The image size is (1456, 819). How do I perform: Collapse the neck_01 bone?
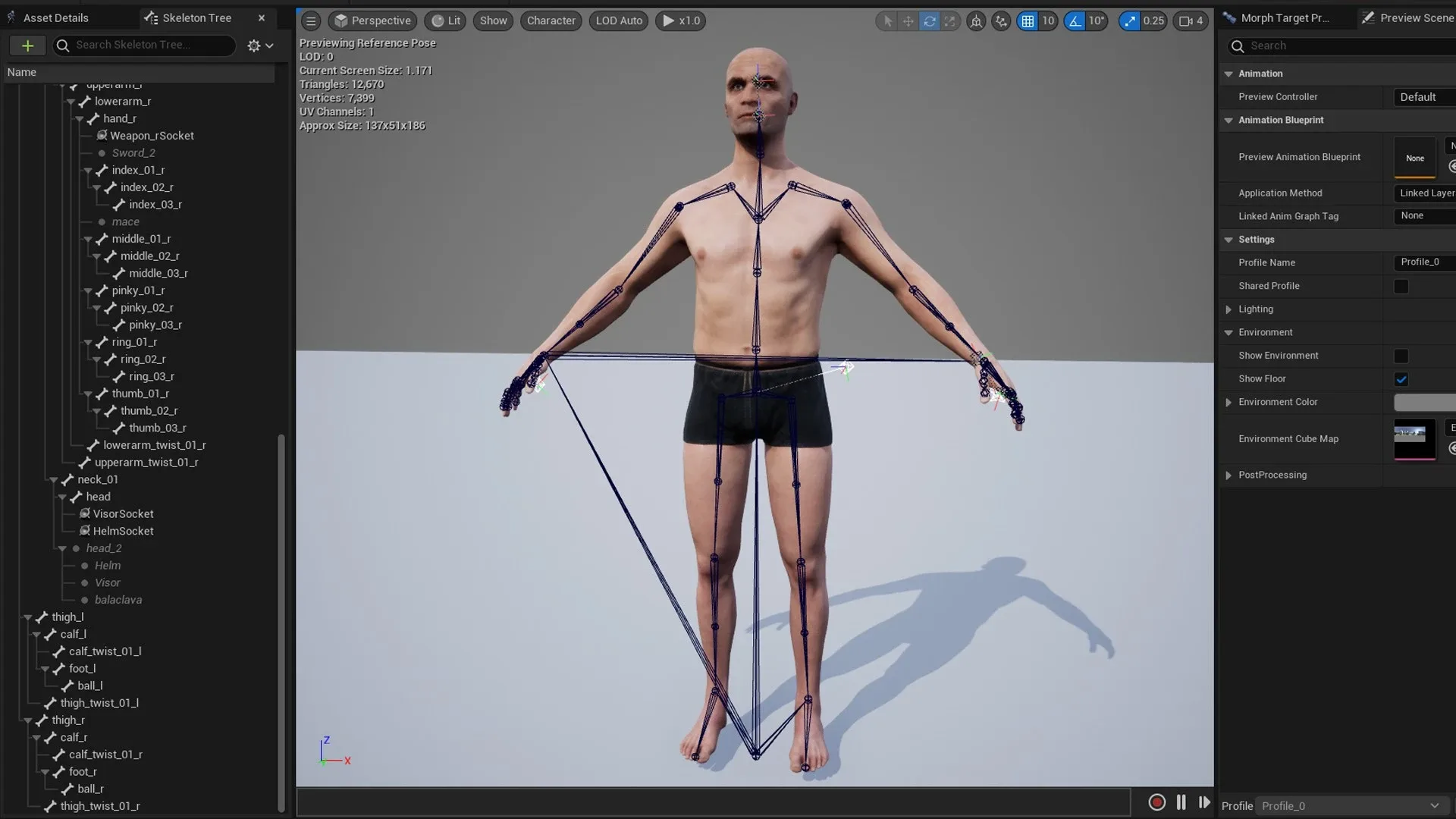[x=53, y=480]
